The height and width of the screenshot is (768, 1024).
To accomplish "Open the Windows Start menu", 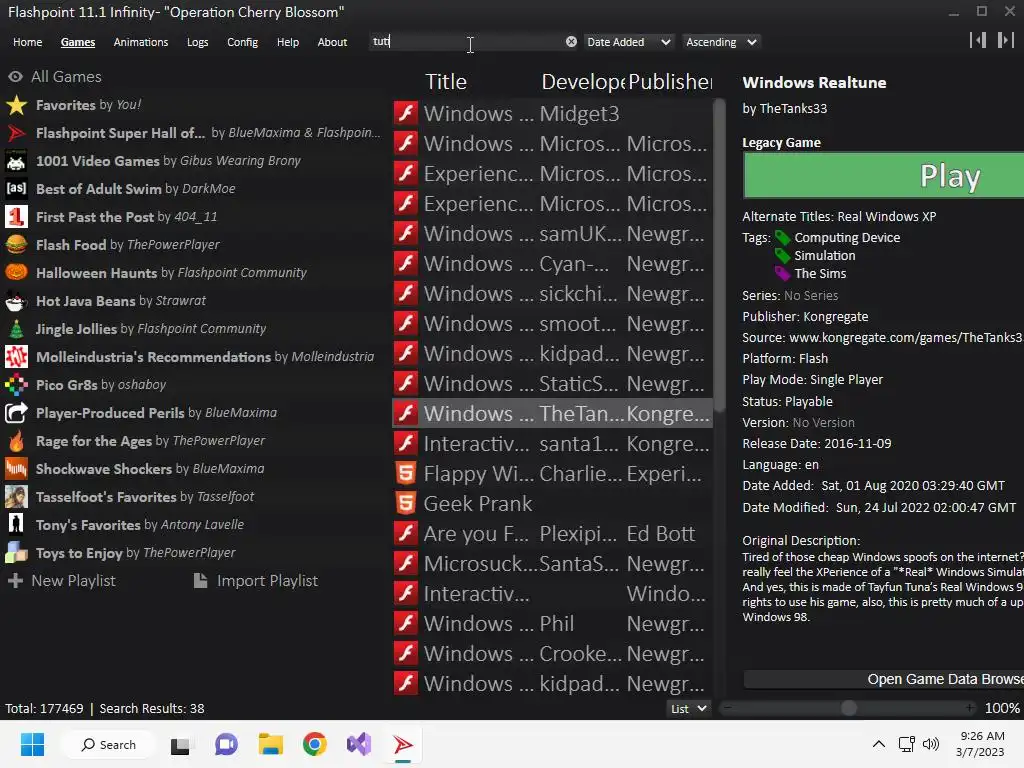I will (32, 744).
